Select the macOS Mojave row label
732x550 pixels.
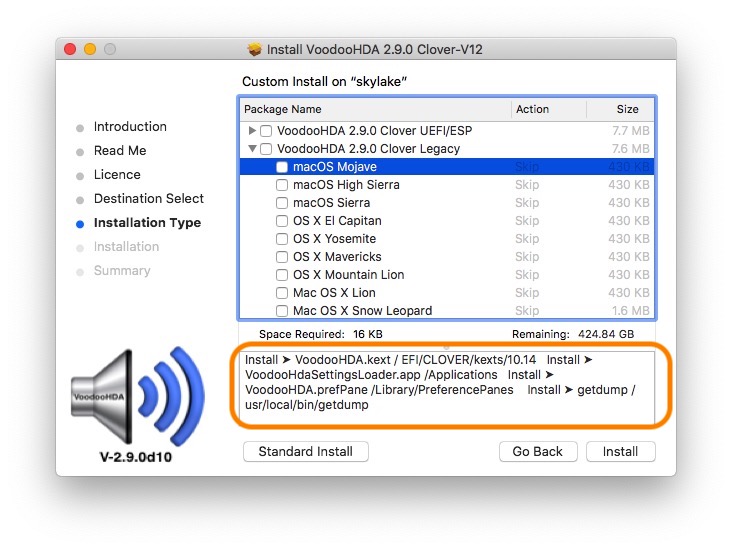pos(335,167)
